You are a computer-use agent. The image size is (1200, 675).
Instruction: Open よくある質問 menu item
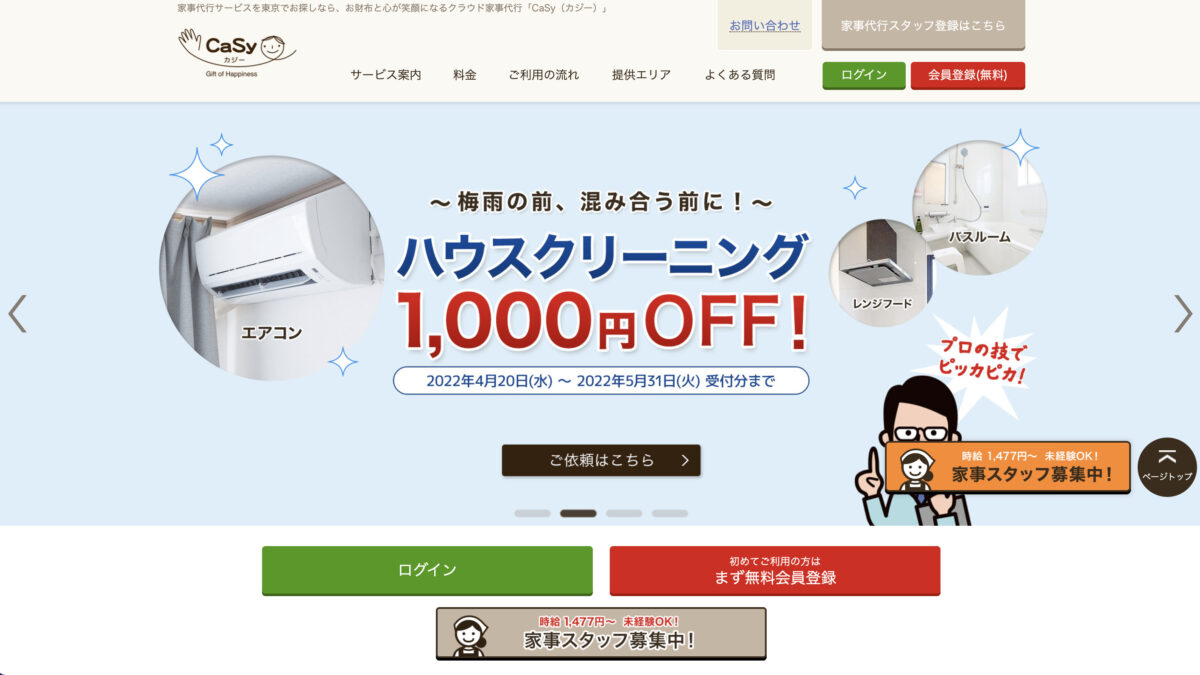(739, 75)
